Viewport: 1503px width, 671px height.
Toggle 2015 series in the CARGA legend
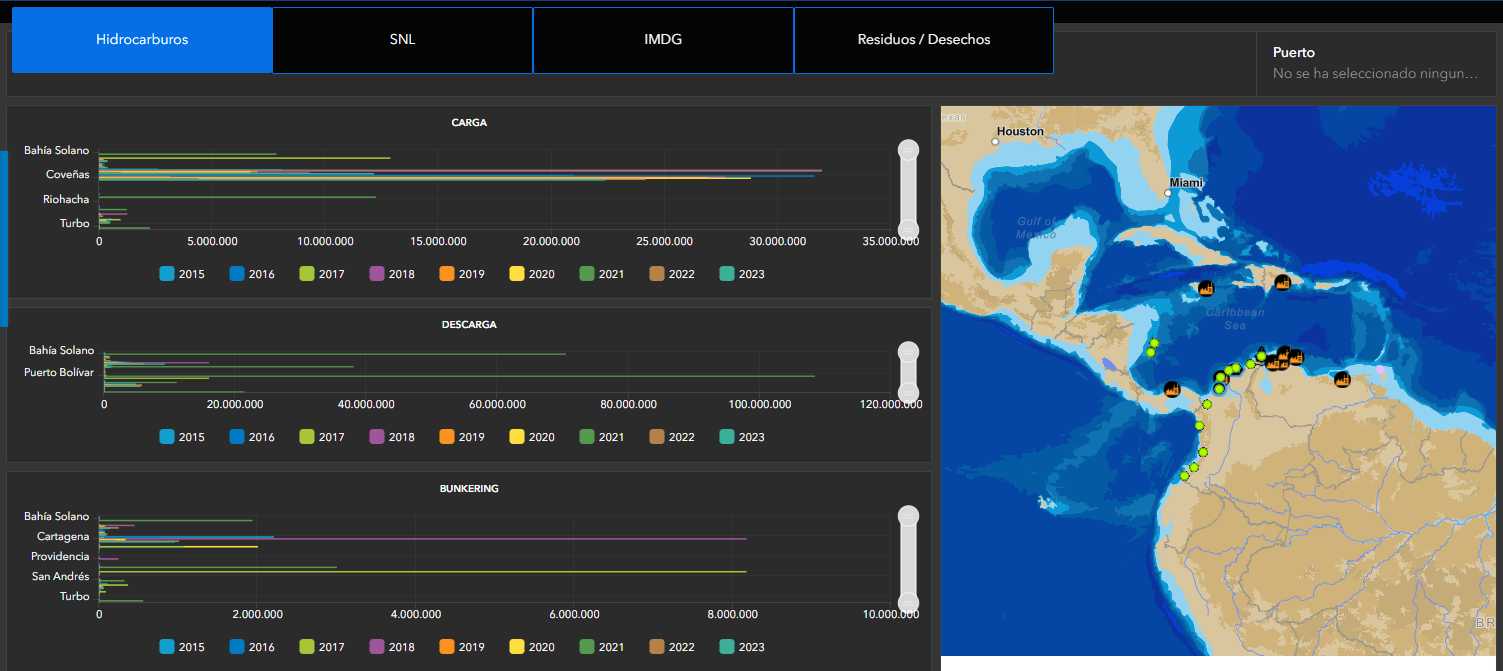point(182,274)
